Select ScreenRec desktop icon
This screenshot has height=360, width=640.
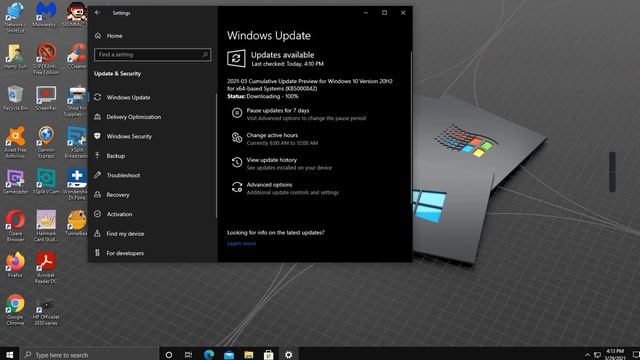(46, 98)
